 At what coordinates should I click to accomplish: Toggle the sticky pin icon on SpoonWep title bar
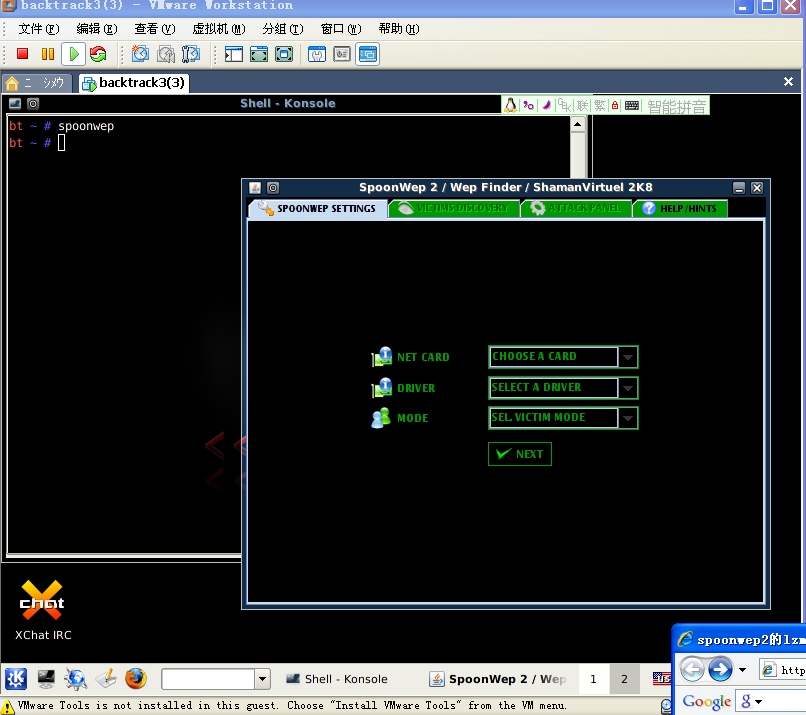273,188
